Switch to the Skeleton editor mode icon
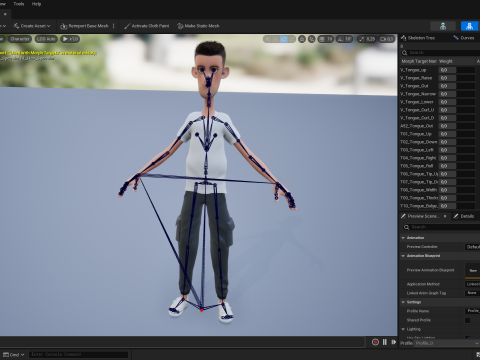 click(x=443, y=26)
